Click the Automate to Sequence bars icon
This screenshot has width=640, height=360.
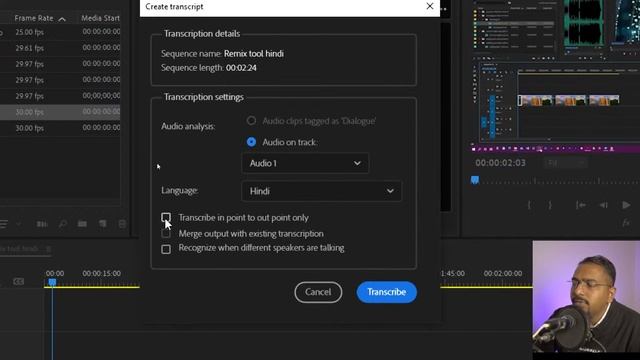click(42, 224)
